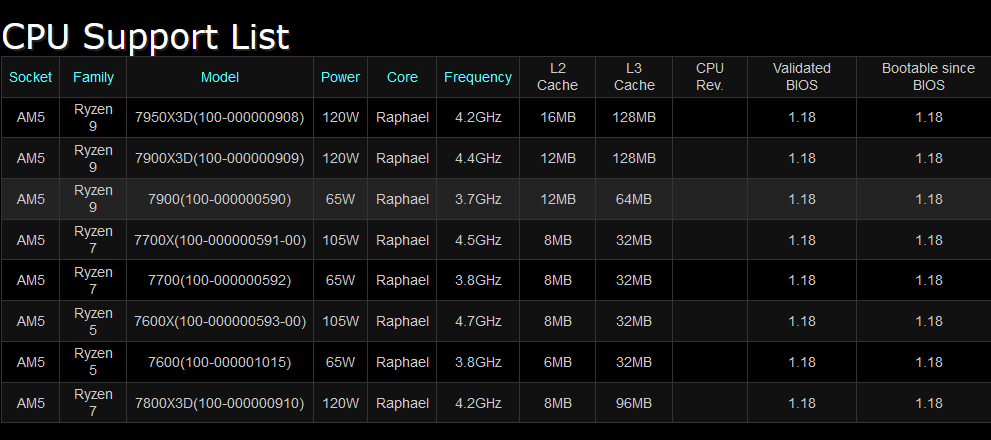Select the 7700(100-000000592) model cell

tap(220, 281)
